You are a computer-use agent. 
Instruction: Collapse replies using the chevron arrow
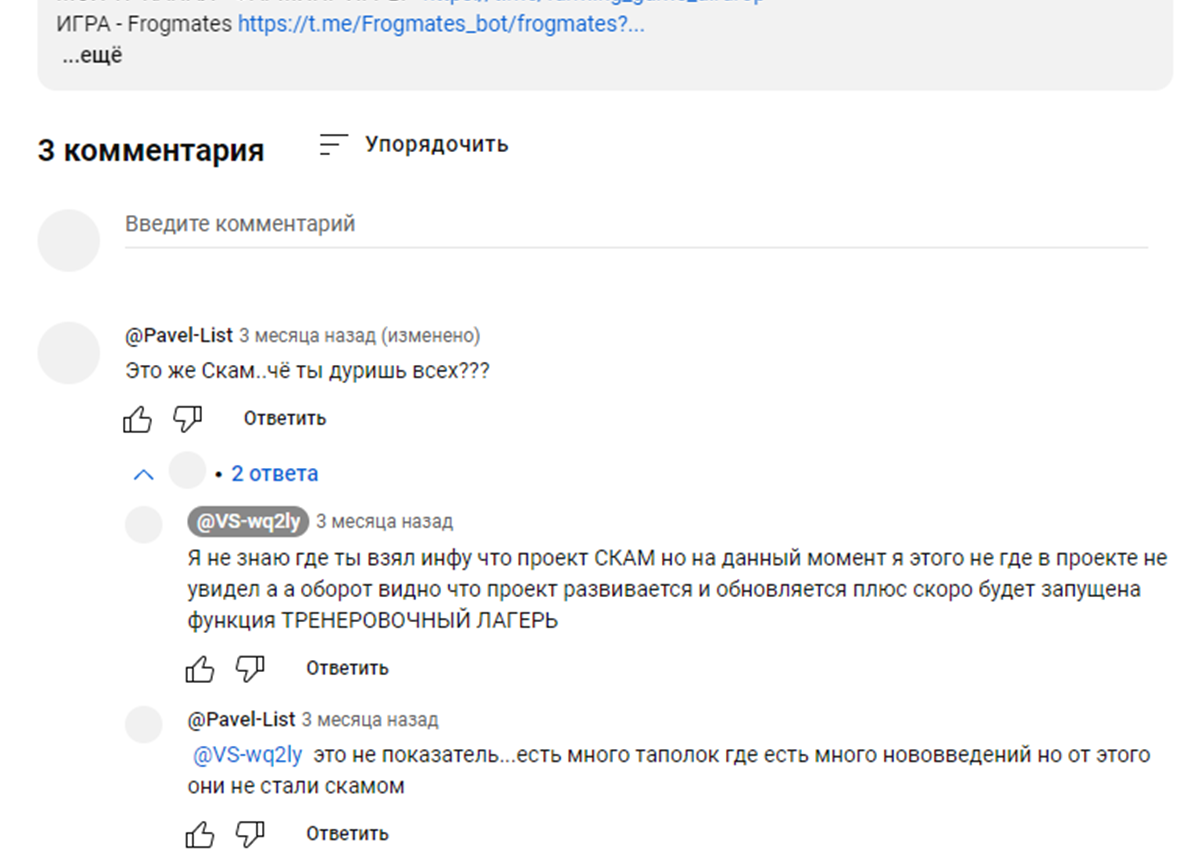coord(143,474)
